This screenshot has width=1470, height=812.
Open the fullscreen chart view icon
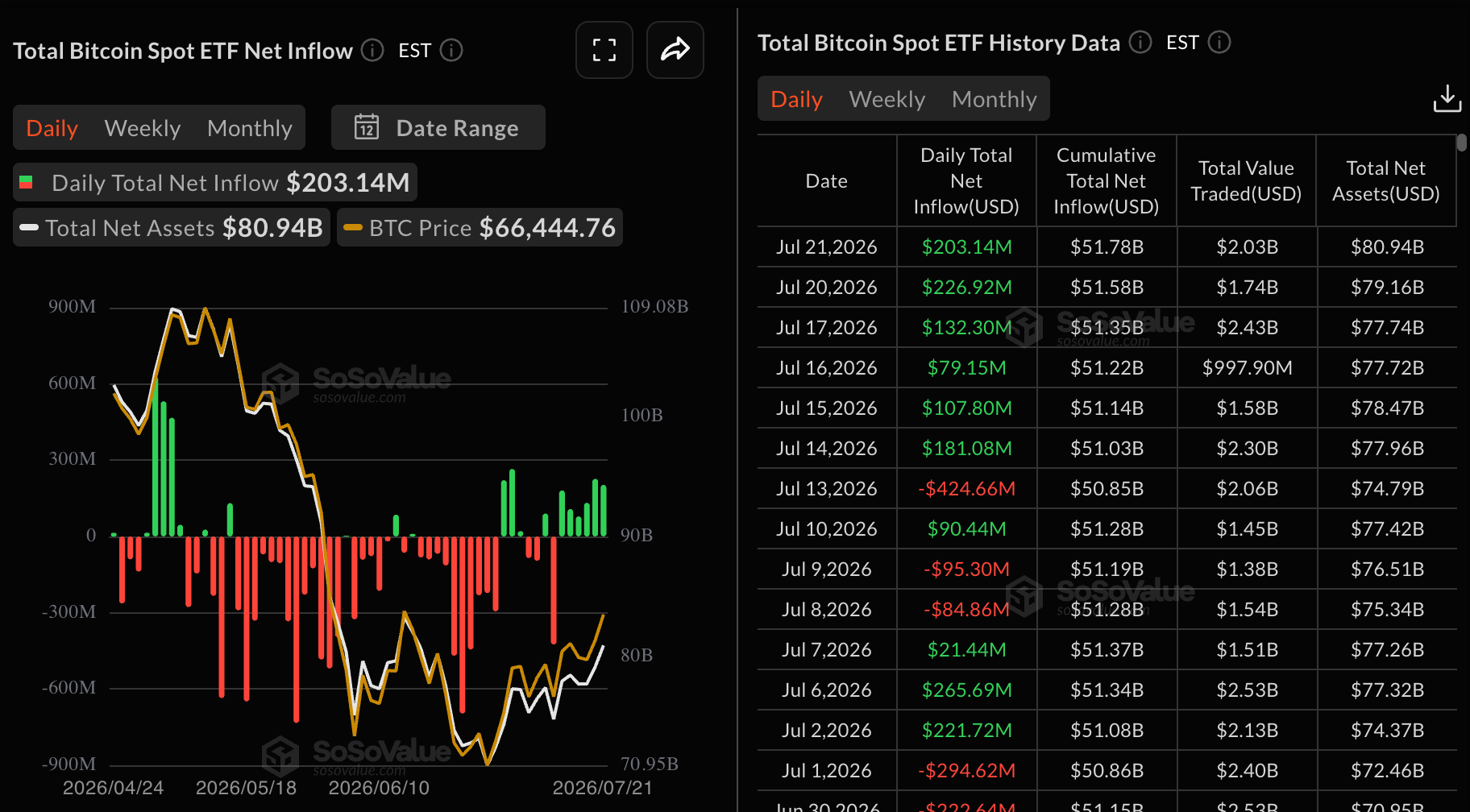pos(604,50)
